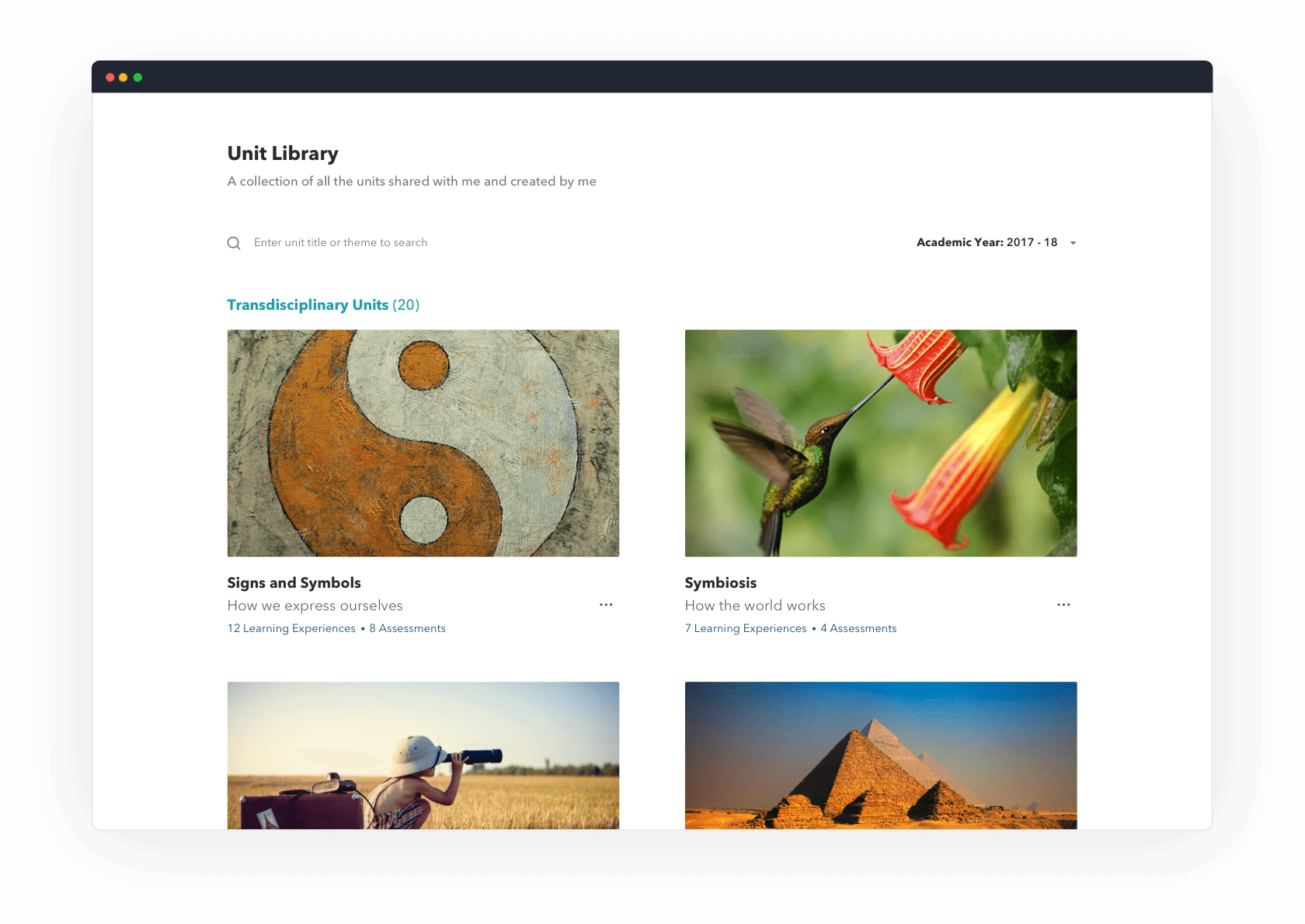Open the Signs and Symbols unit title
Screen dimensions: 1305x924
(294, 583)
